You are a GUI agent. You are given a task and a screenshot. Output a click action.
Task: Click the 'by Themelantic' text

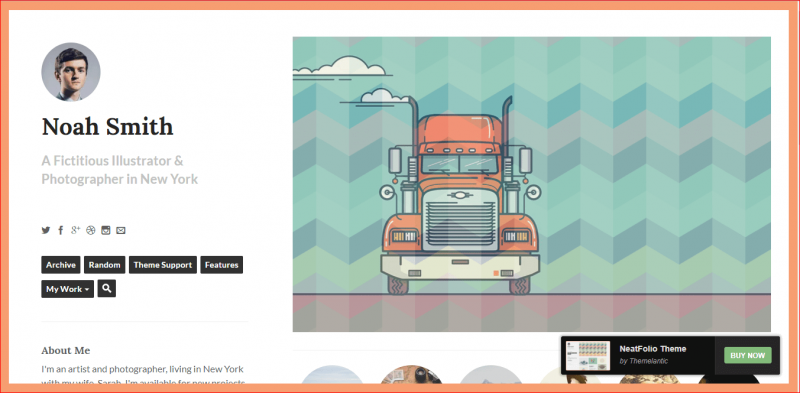coord(643,361)
